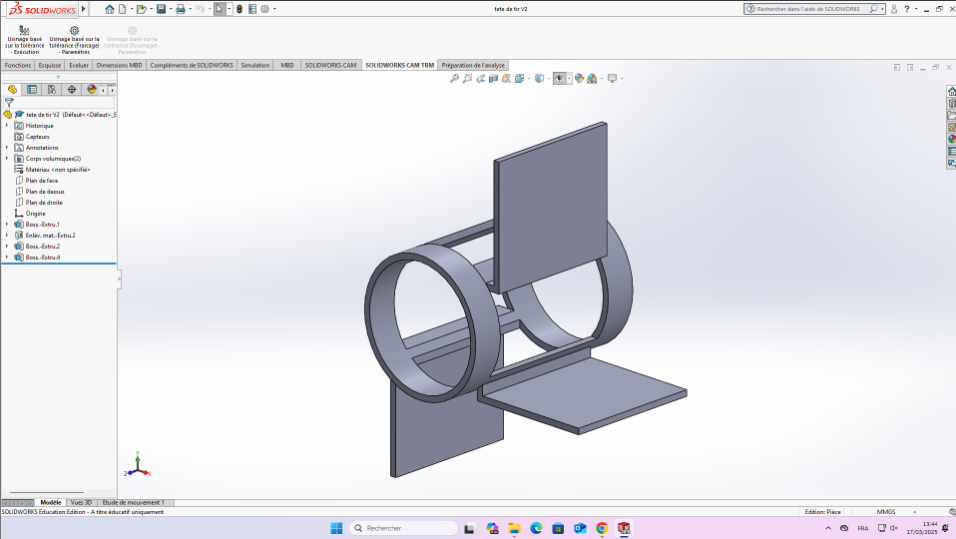Toggle the Hide/Show Items eye icon
This screenshot has height=539, width=956.
(x=560, y=78)
